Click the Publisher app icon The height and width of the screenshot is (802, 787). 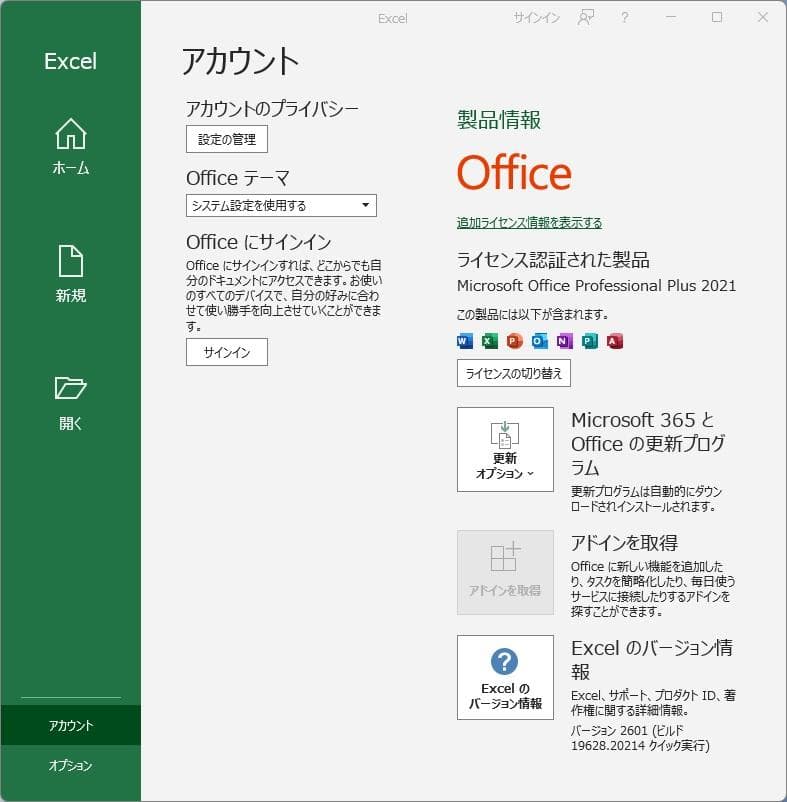pos(590,341)
